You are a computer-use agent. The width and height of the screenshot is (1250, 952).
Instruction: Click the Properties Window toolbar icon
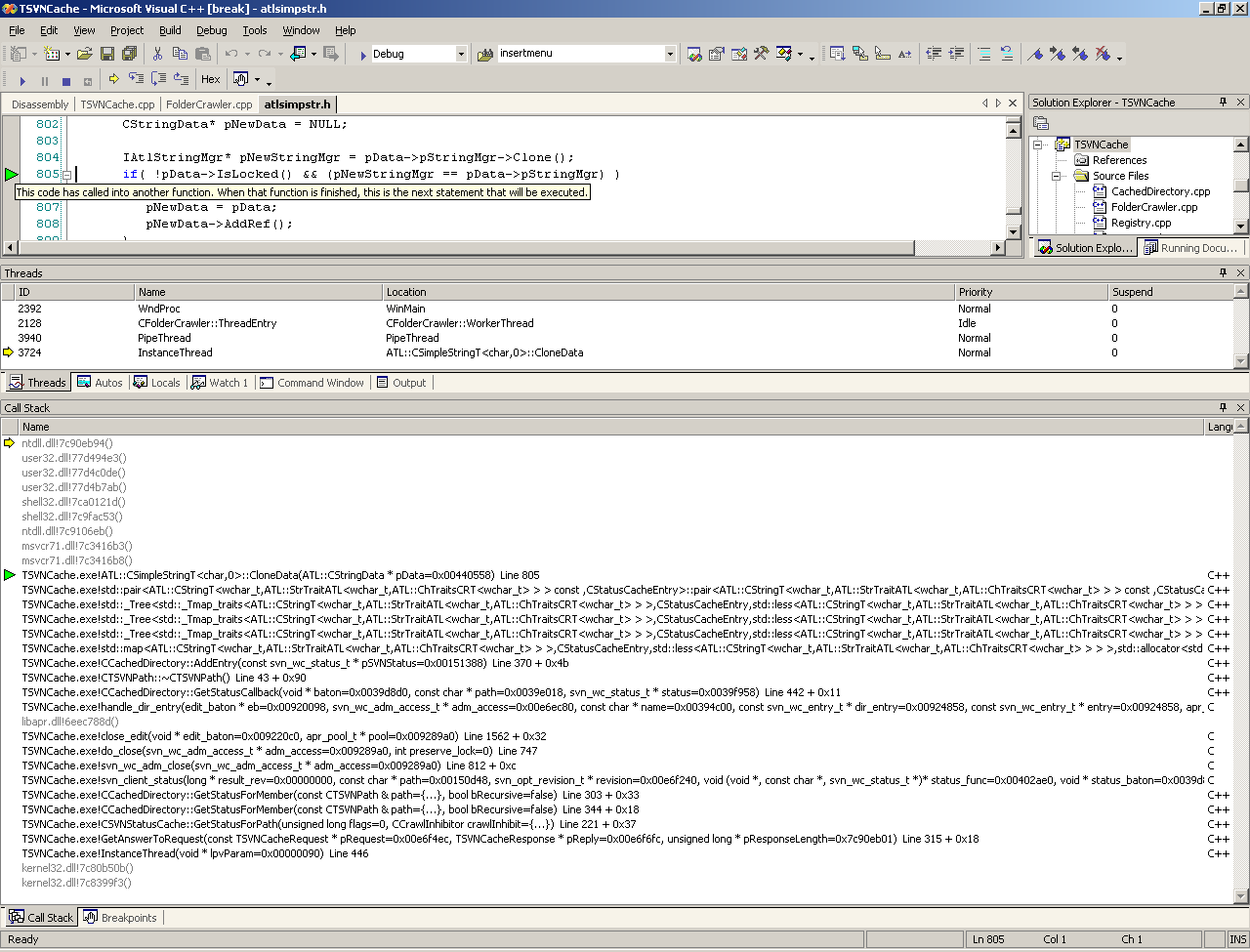coord(717,54)
